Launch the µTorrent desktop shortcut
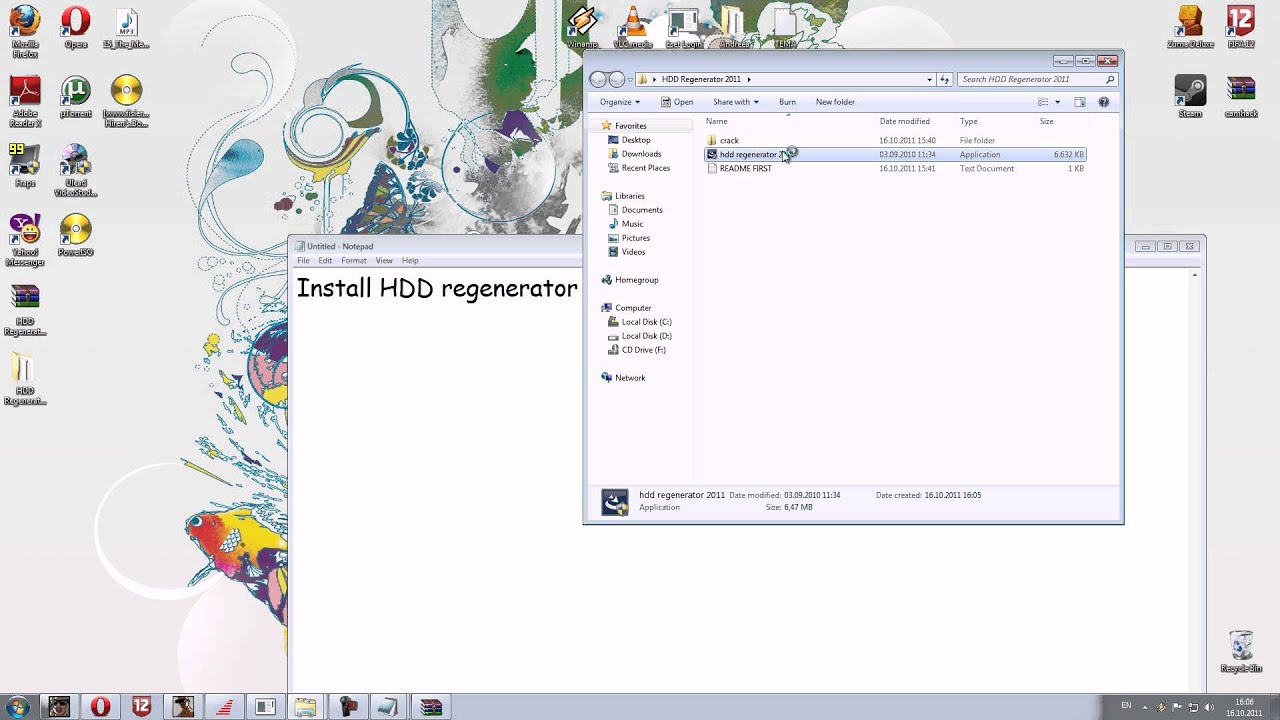1280x720 pixels. 76,97
